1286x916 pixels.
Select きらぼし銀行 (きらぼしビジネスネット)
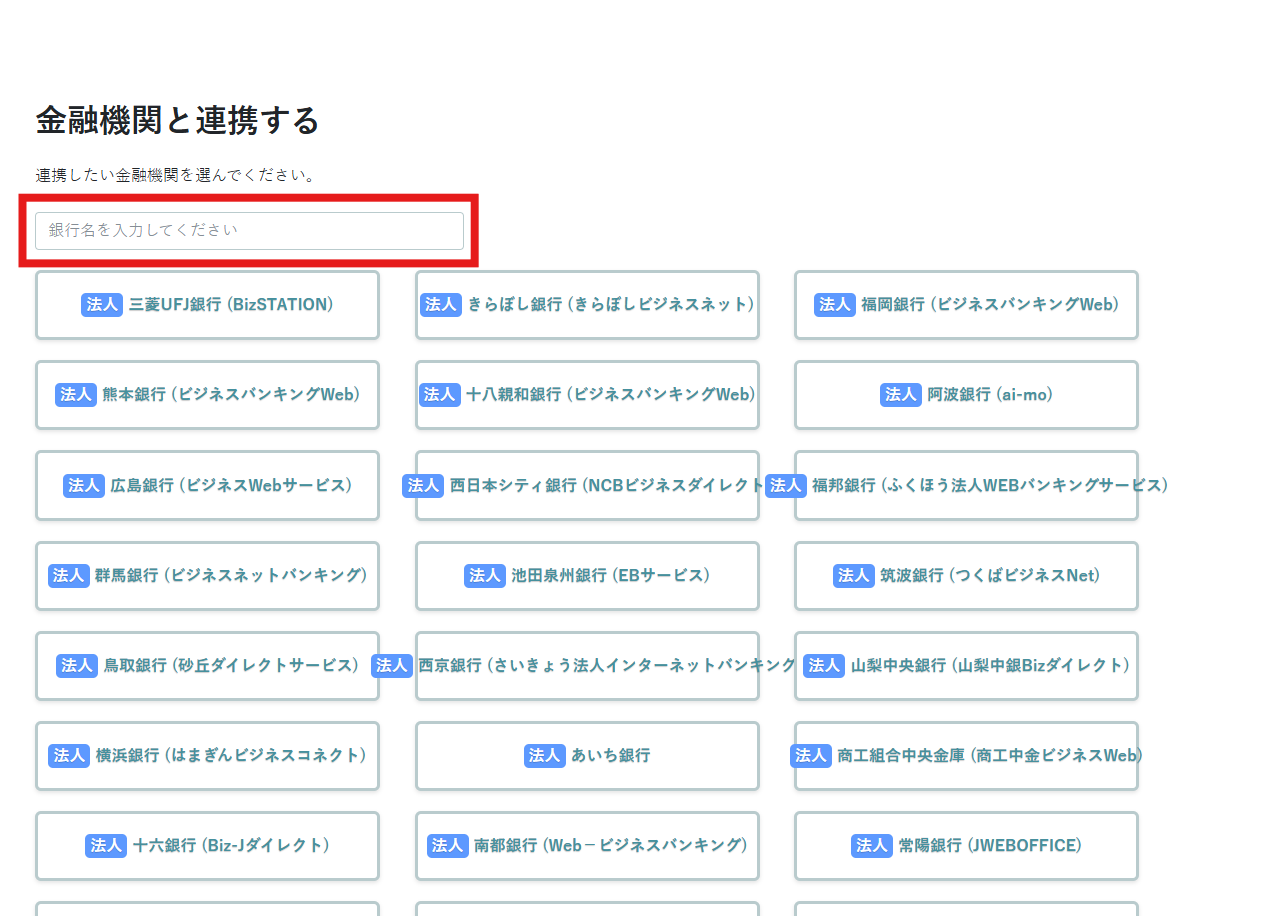(x=587, y=305)
